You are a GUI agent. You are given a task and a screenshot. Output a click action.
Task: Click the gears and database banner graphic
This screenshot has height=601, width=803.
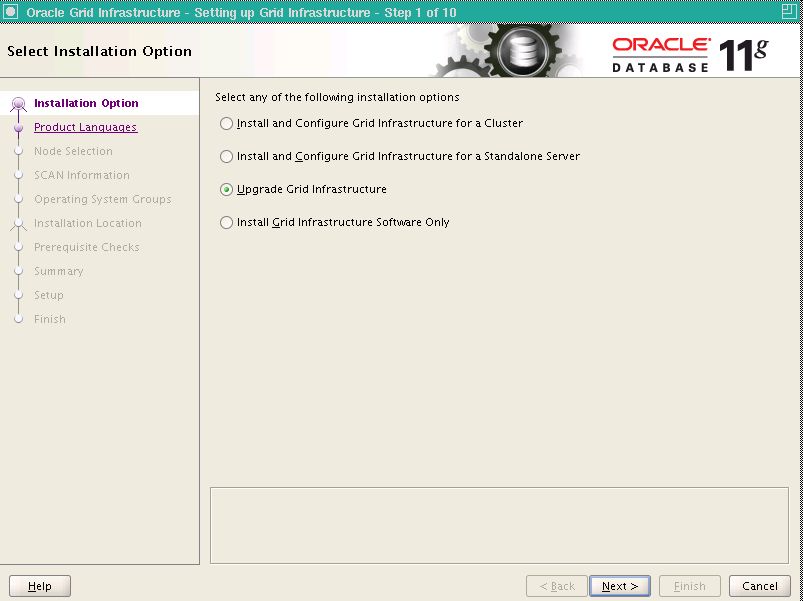click(510, 52)
